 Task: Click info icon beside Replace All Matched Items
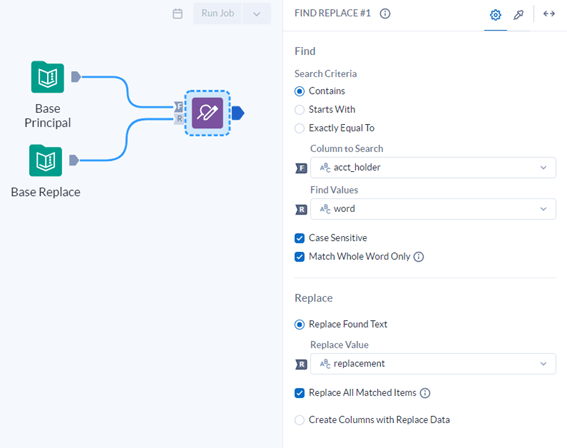425,393
